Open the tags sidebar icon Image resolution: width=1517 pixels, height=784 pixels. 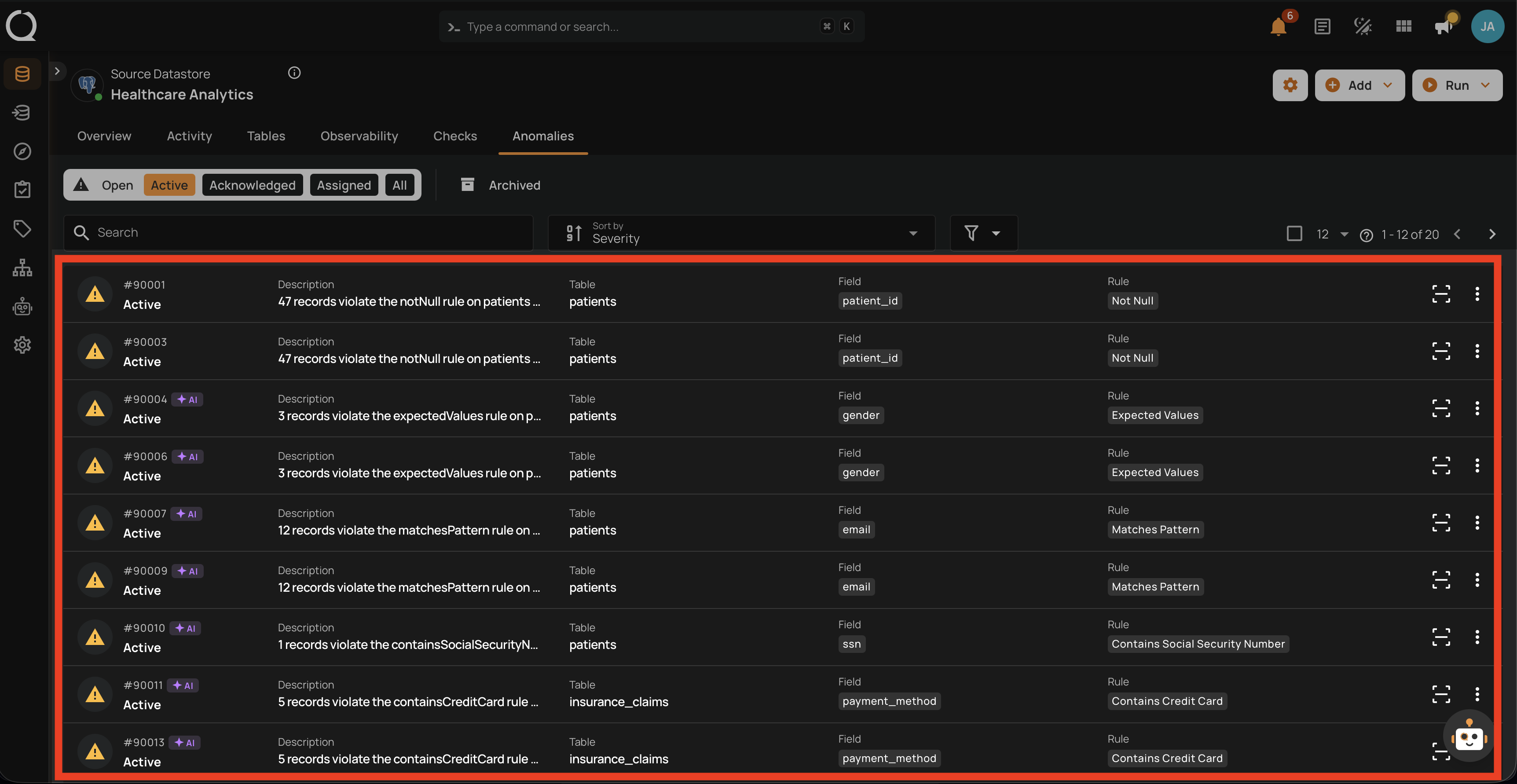pos(22,228)
